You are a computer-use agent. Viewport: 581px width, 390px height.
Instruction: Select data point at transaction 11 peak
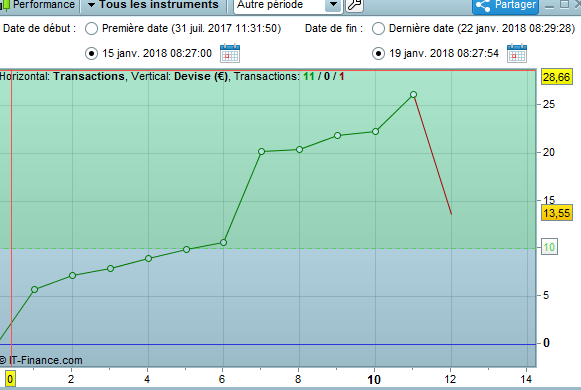tap(414, 95)
